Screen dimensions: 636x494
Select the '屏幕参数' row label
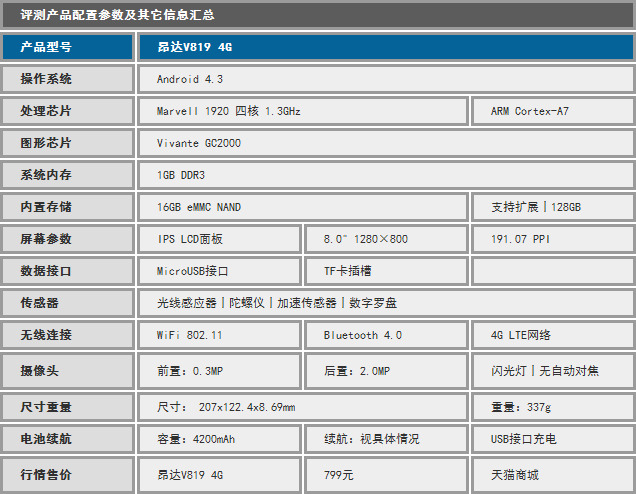tap(68, 239)
